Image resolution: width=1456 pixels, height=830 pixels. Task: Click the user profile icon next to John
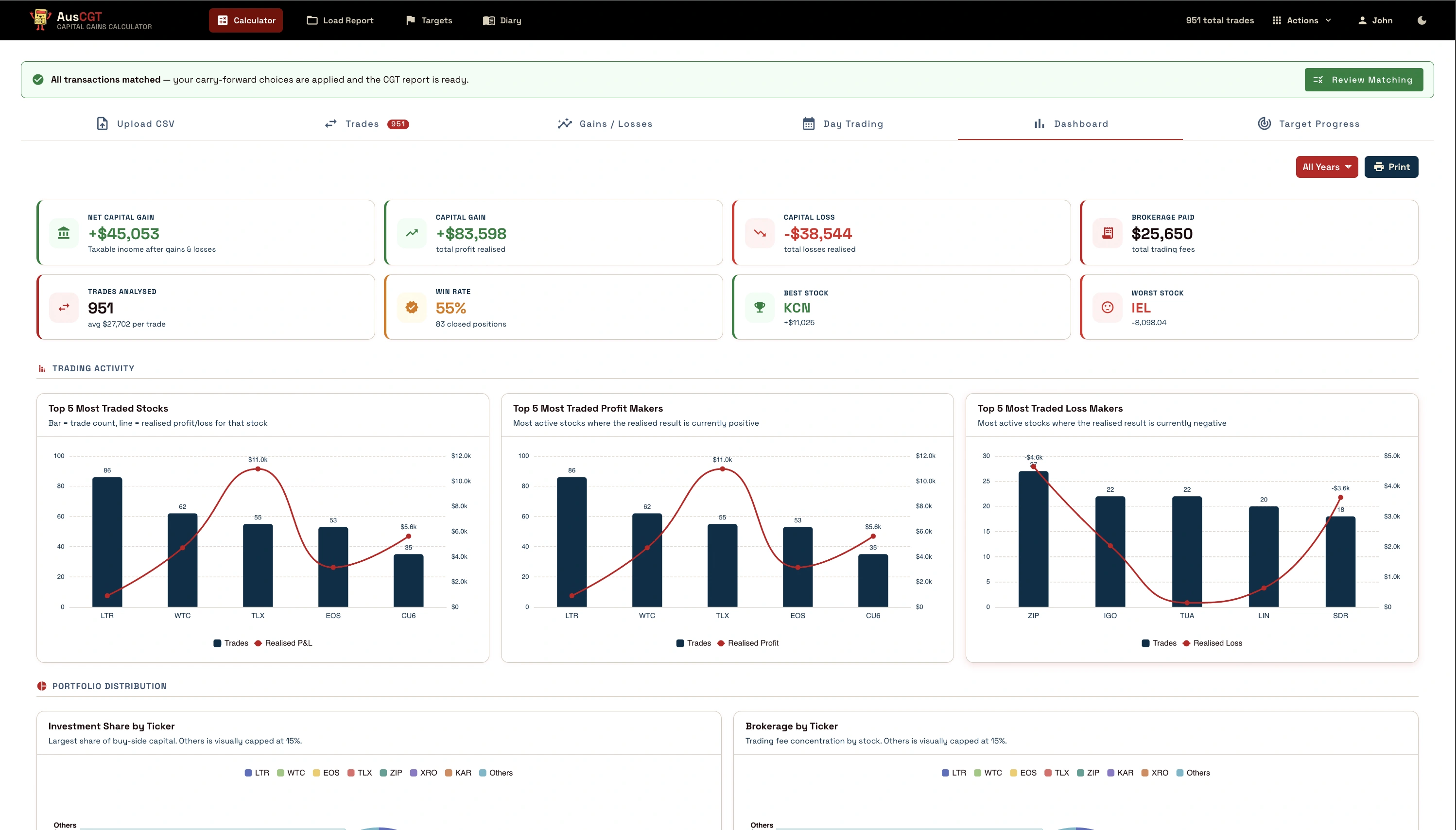1363,20
